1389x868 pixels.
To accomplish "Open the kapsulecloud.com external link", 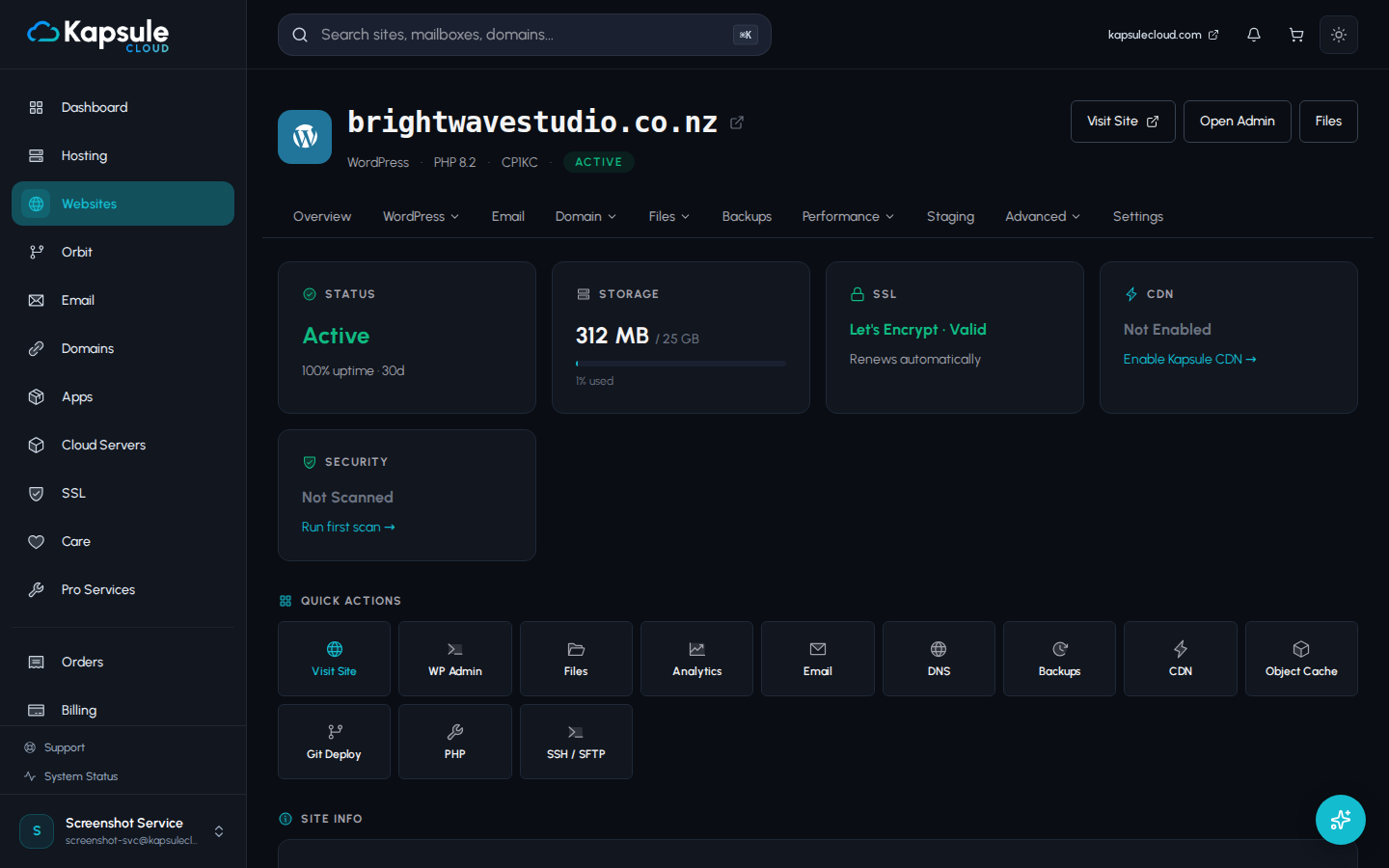I will [1163, 35].
